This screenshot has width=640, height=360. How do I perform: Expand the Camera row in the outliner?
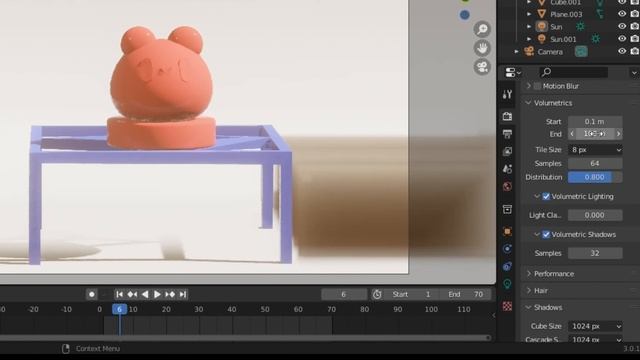516,52
